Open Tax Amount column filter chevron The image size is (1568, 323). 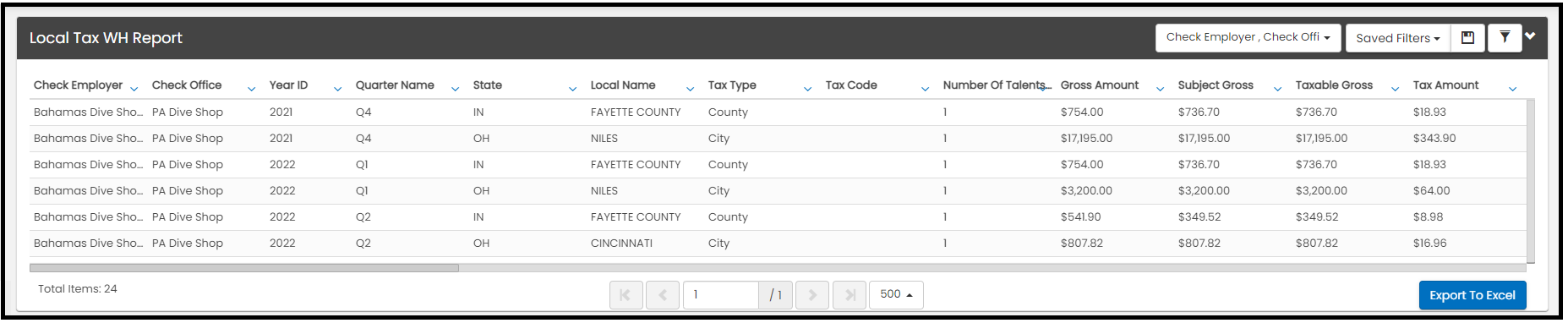tap(1512, 89)
